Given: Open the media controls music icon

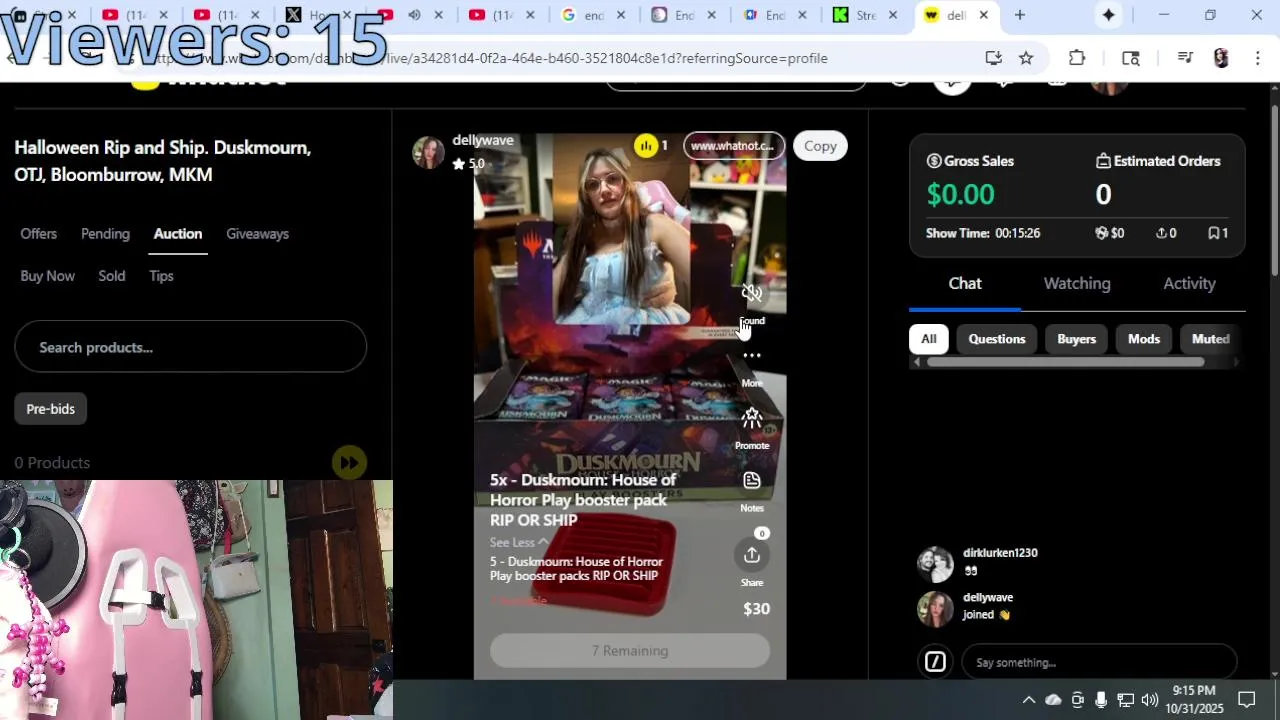Looking at the screenshot, I should [x=1185, y=58].
